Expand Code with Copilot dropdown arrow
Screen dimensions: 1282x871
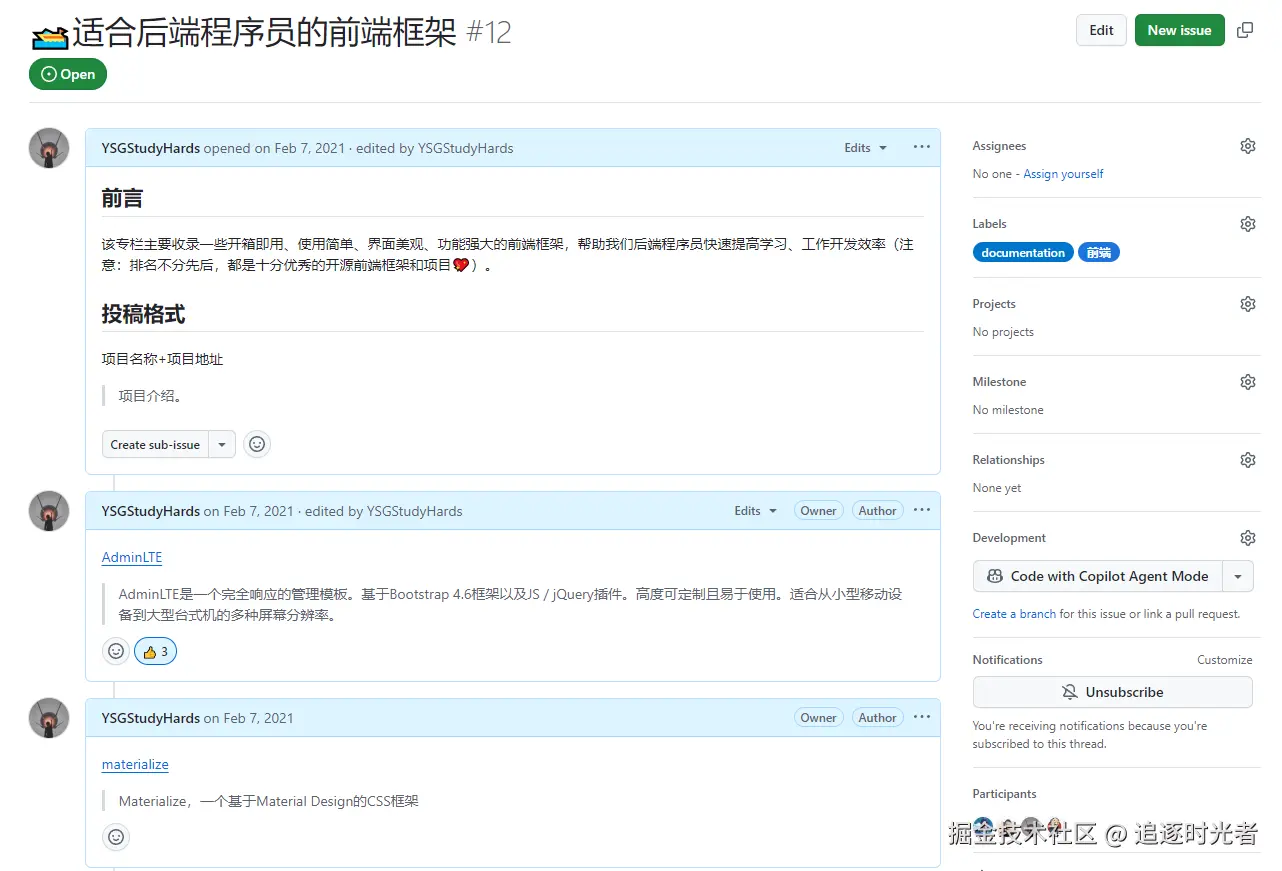[x=1238, y=576]
